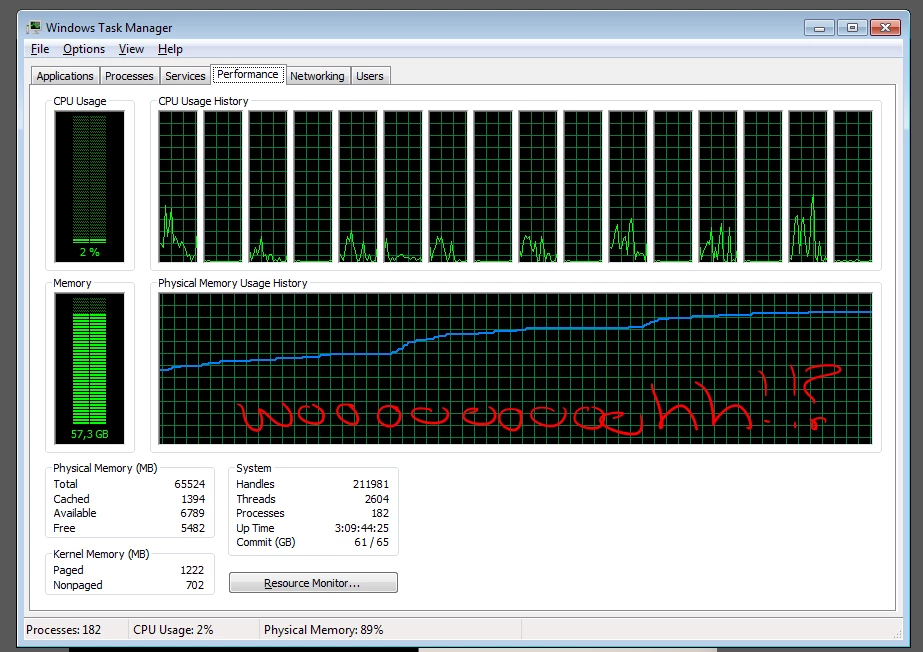The image size is (923, 652).
Task: Open Resource Monitor
Action: point(313,583)
